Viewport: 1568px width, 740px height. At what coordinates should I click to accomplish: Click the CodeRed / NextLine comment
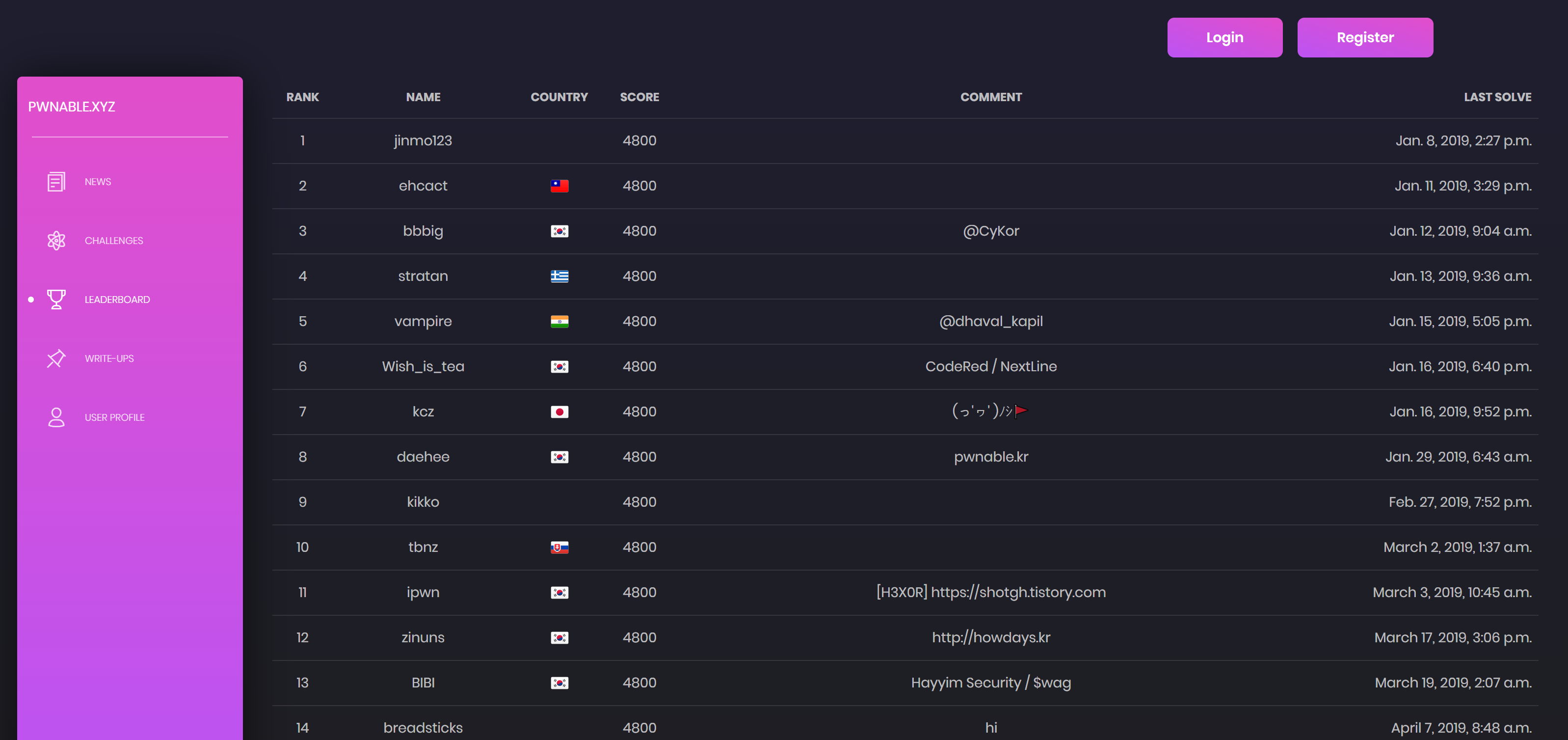point(991,367)
